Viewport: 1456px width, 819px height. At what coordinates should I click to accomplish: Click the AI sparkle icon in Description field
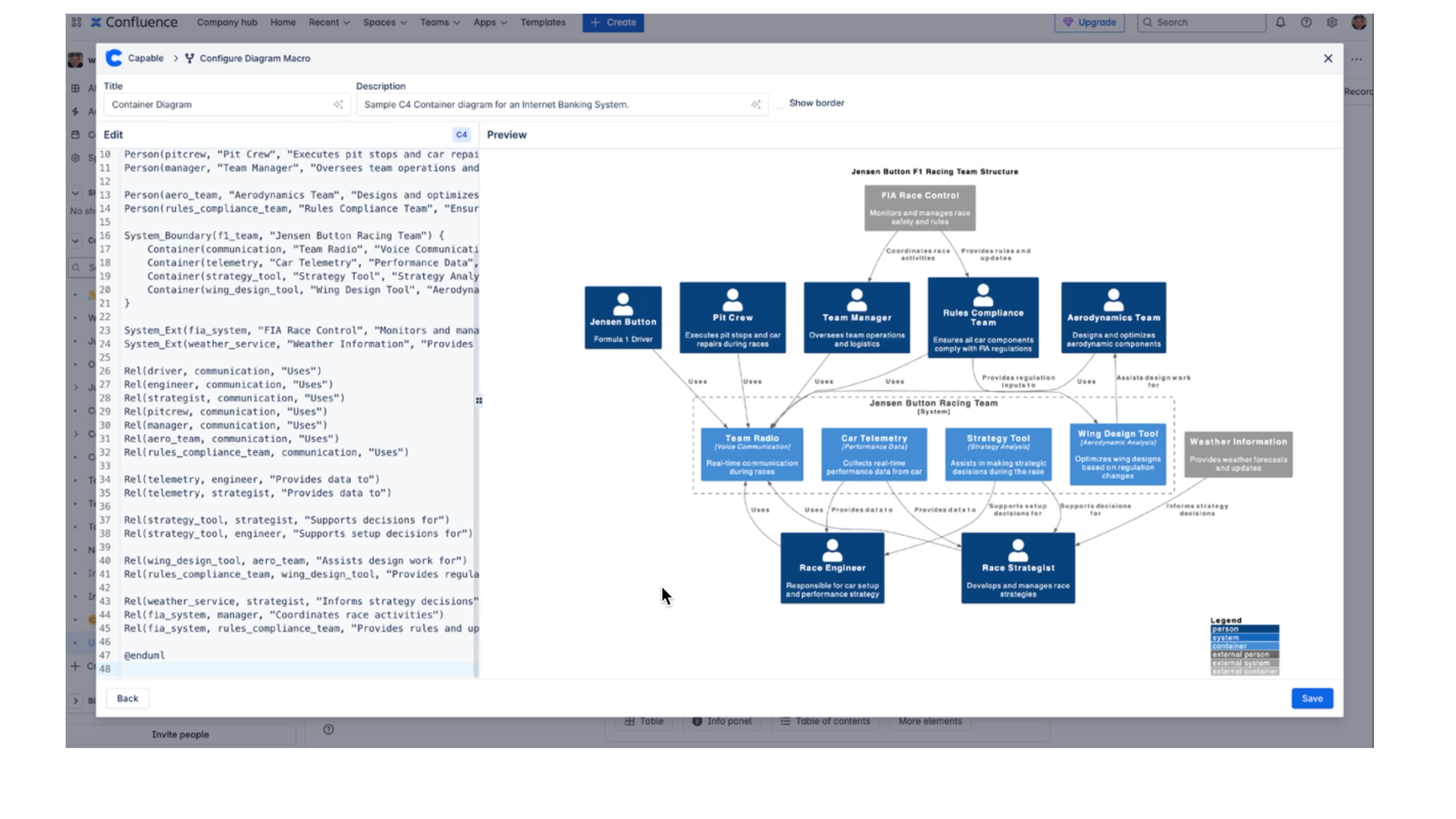tap(755, 104)
